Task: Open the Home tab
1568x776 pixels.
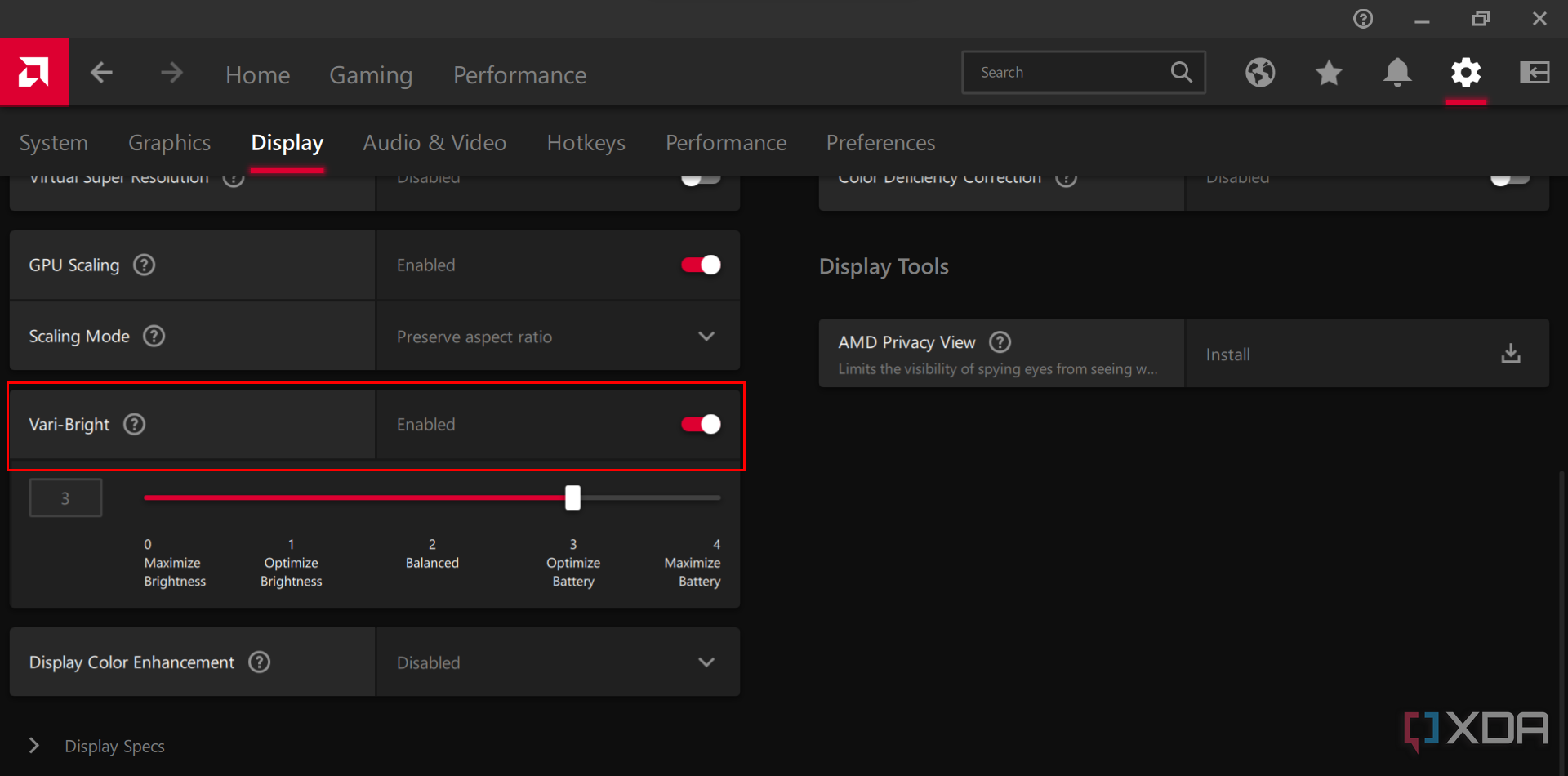Action: click(x=257, y=75)
